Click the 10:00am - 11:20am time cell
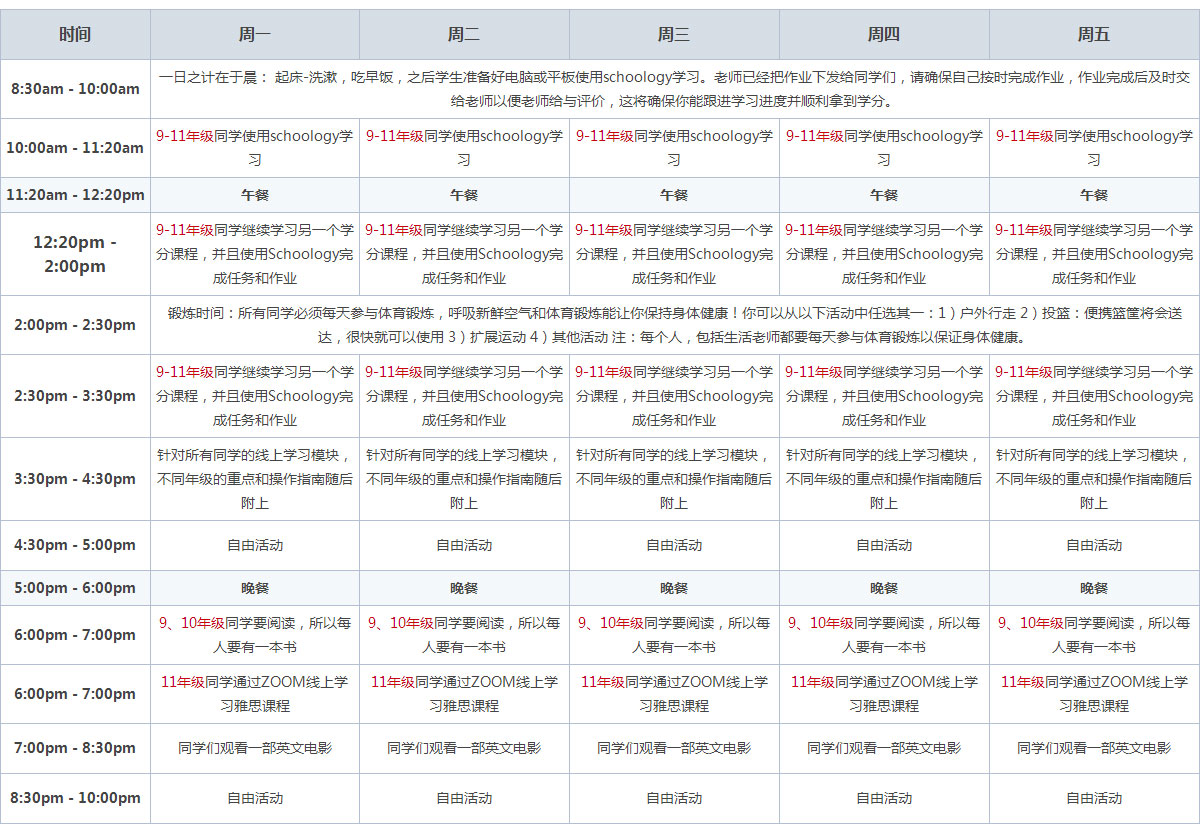Image resolution: width=1200 pixels, height=833 pixels. pos(75,148)
